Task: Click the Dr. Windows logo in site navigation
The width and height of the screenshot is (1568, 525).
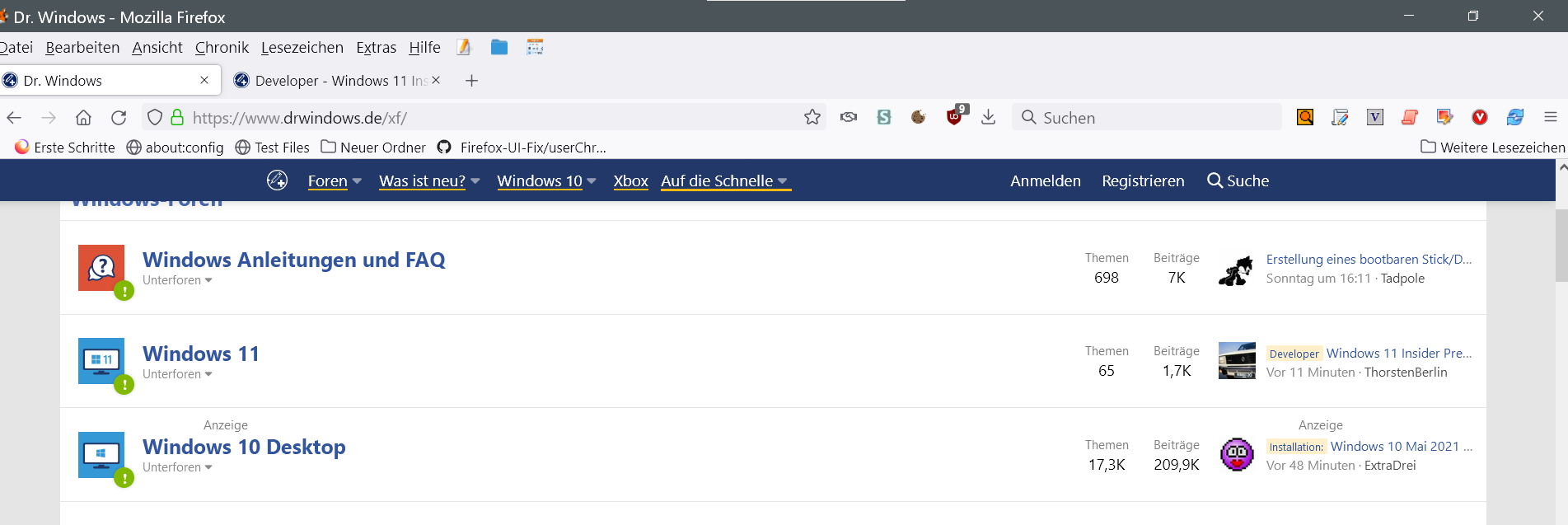Action: (278, 180)
